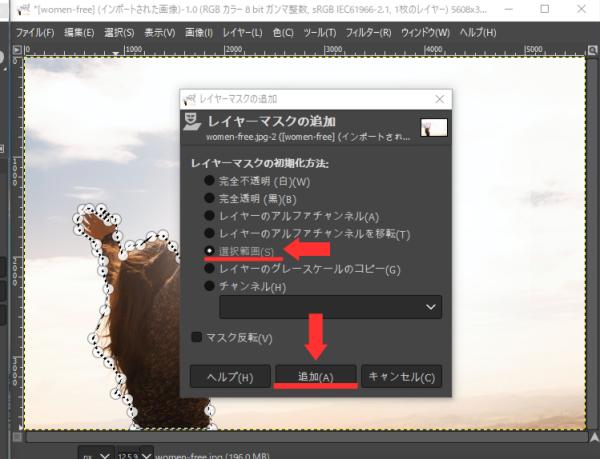Open the 編集(E) menu
The width and height of the screenshot is (600, 459).
tap(79, 33)
